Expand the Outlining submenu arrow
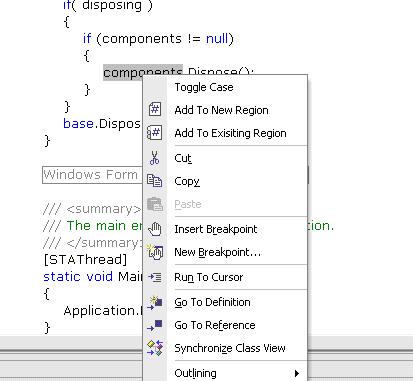 [297, 373]
